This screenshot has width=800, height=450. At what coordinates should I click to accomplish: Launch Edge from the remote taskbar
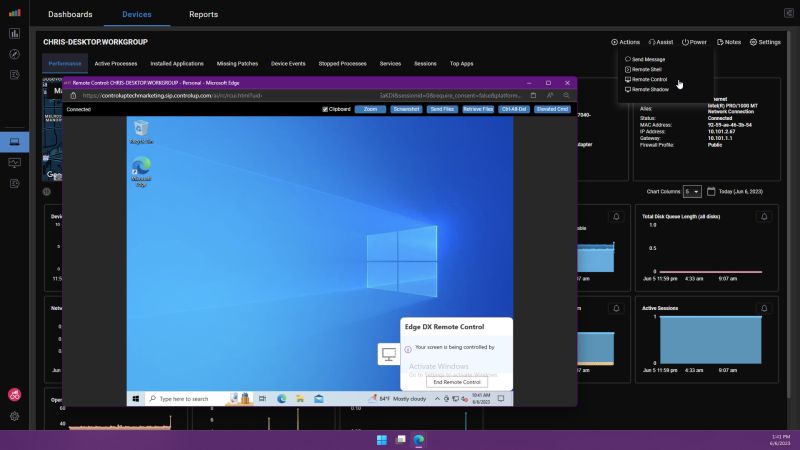281,399
